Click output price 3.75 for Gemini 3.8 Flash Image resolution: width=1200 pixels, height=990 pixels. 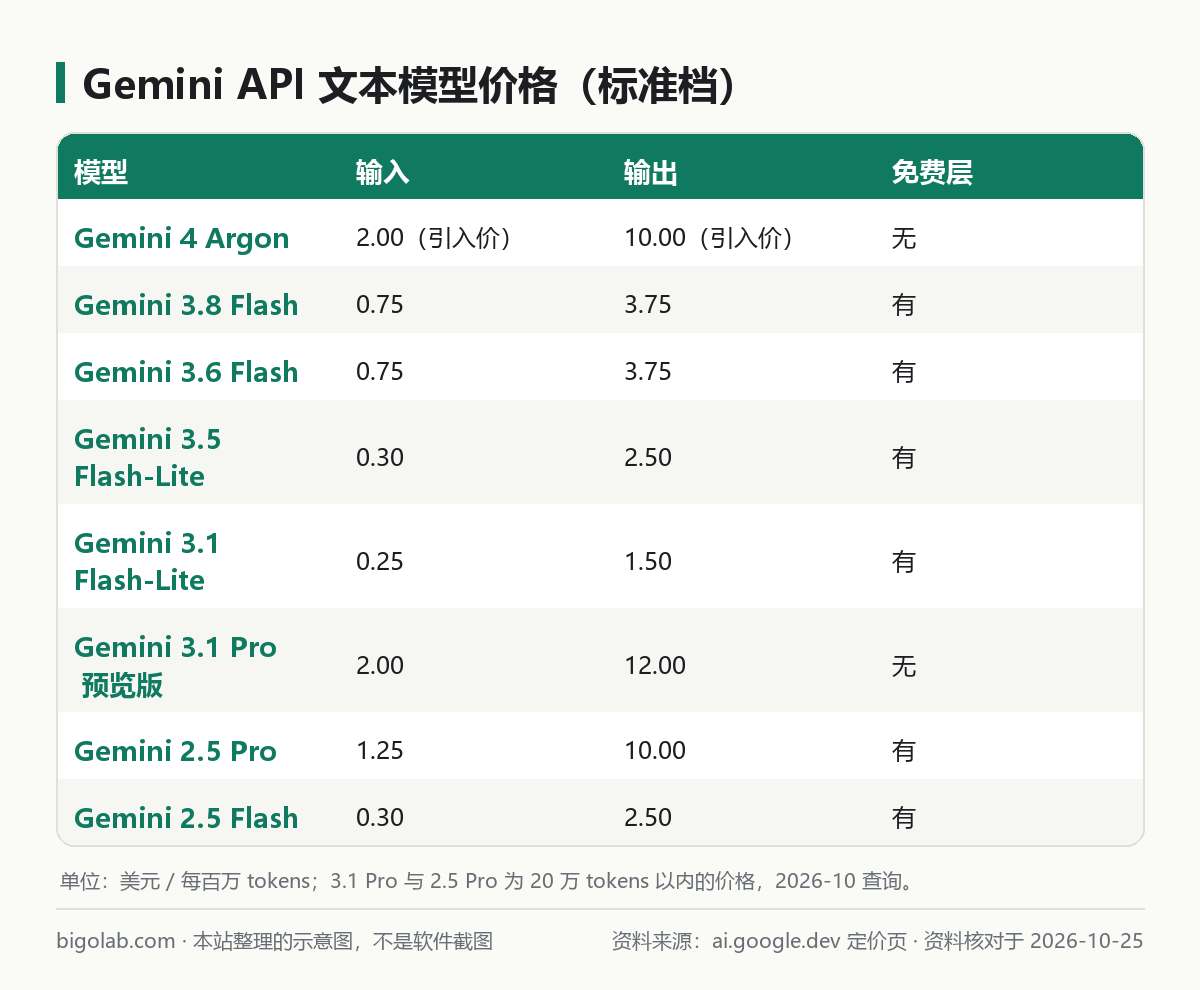[648, 305]
